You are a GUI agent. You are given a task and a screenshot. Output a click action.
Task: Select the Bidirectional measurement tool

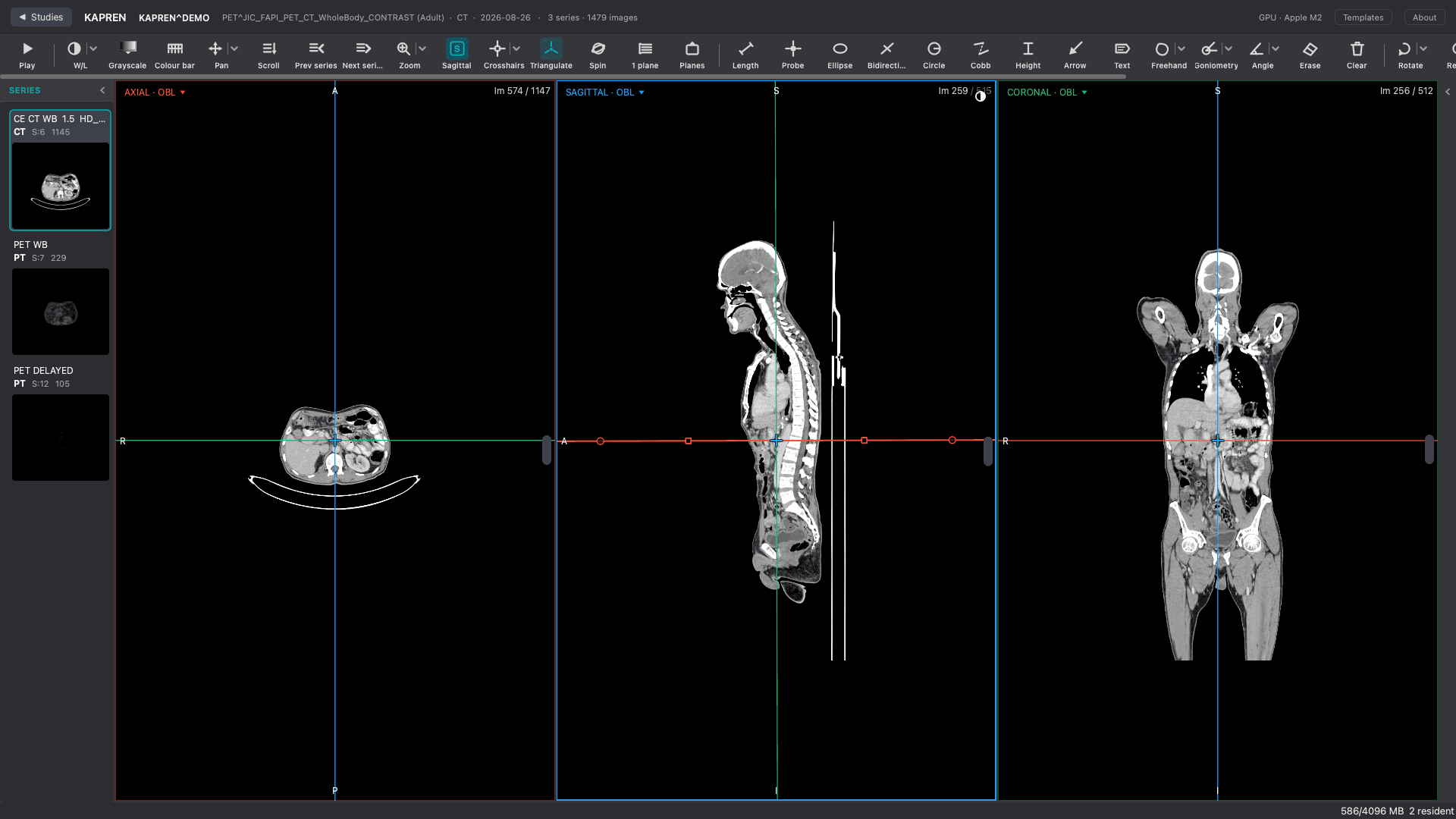tap(886, 55)
